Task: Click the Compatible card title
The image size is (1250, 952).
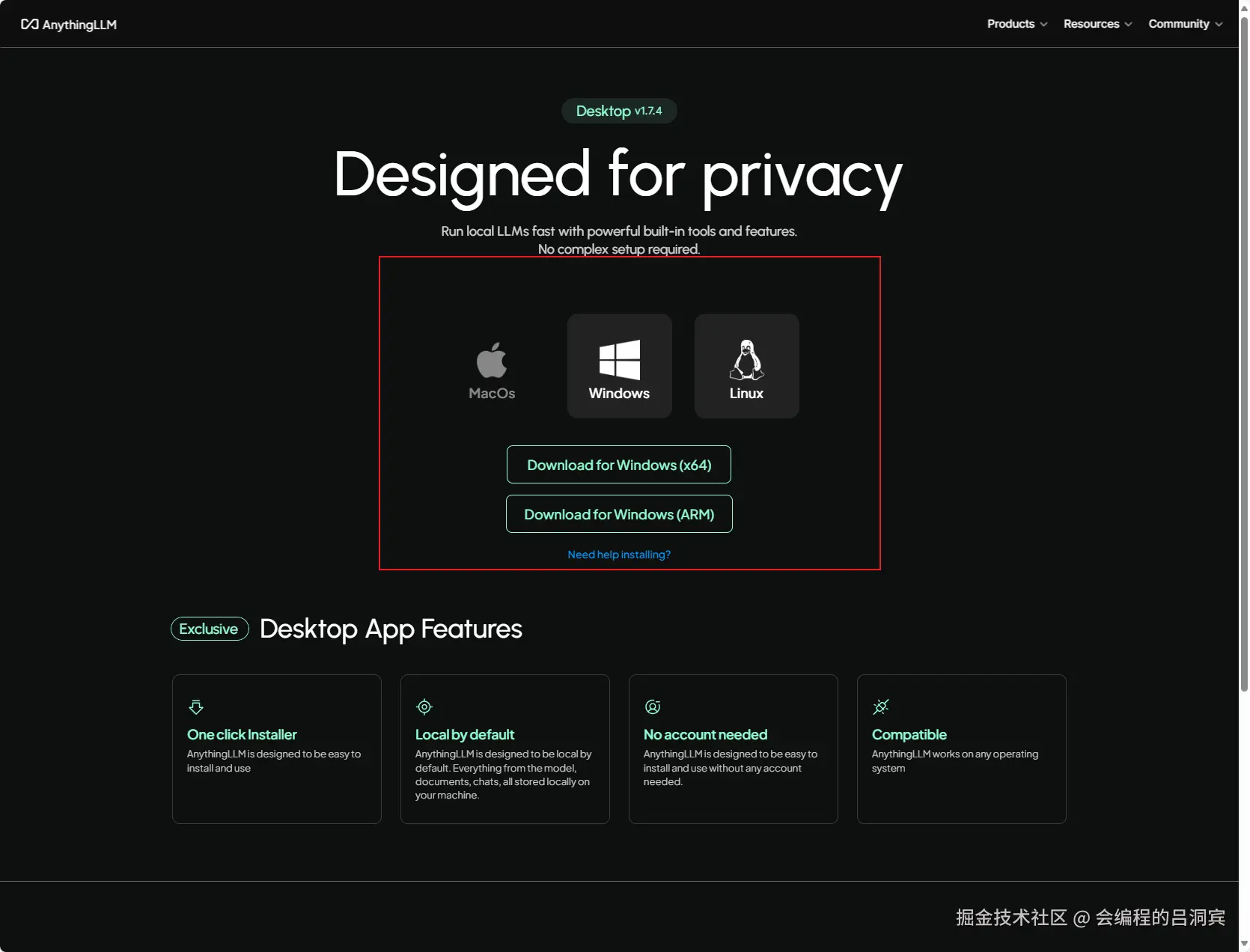Action: pos(909,735)
